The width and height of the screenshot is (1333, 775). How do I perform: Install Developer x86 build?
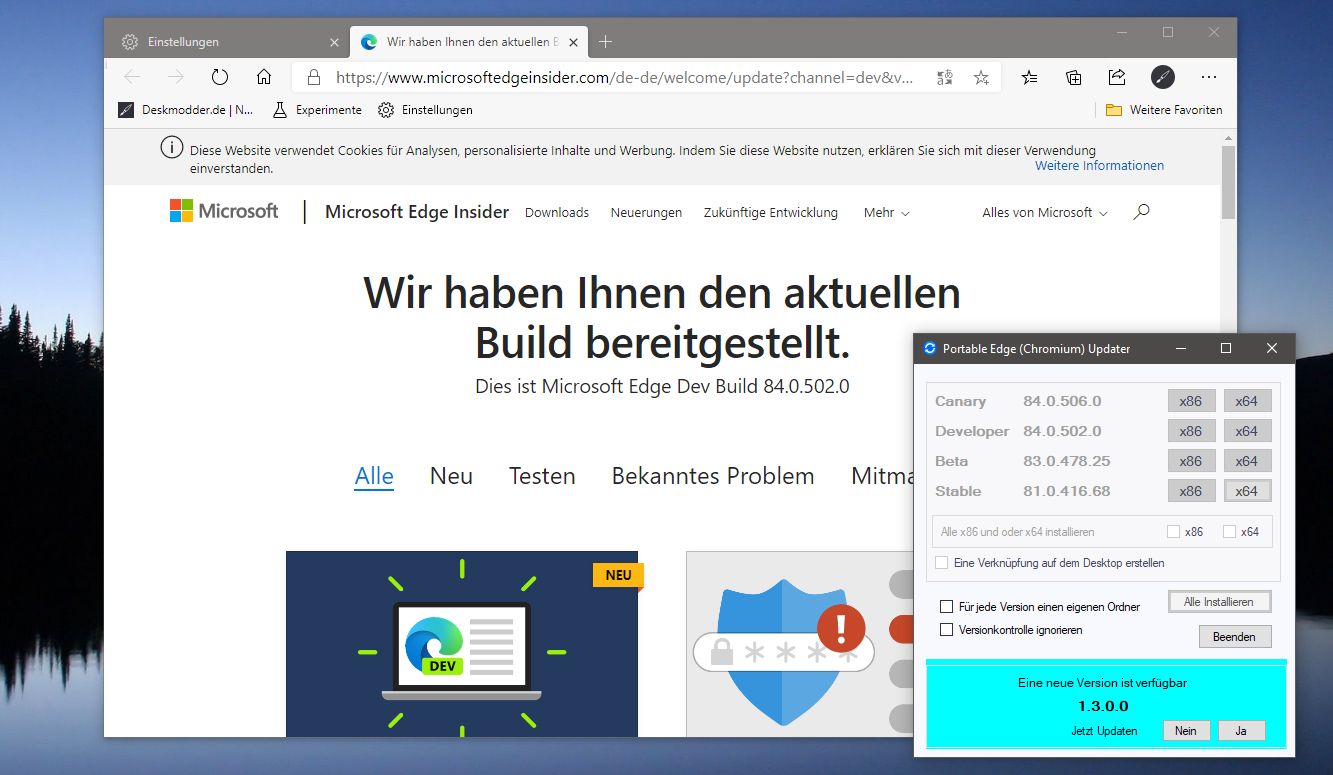click(x=1190, y=431)
